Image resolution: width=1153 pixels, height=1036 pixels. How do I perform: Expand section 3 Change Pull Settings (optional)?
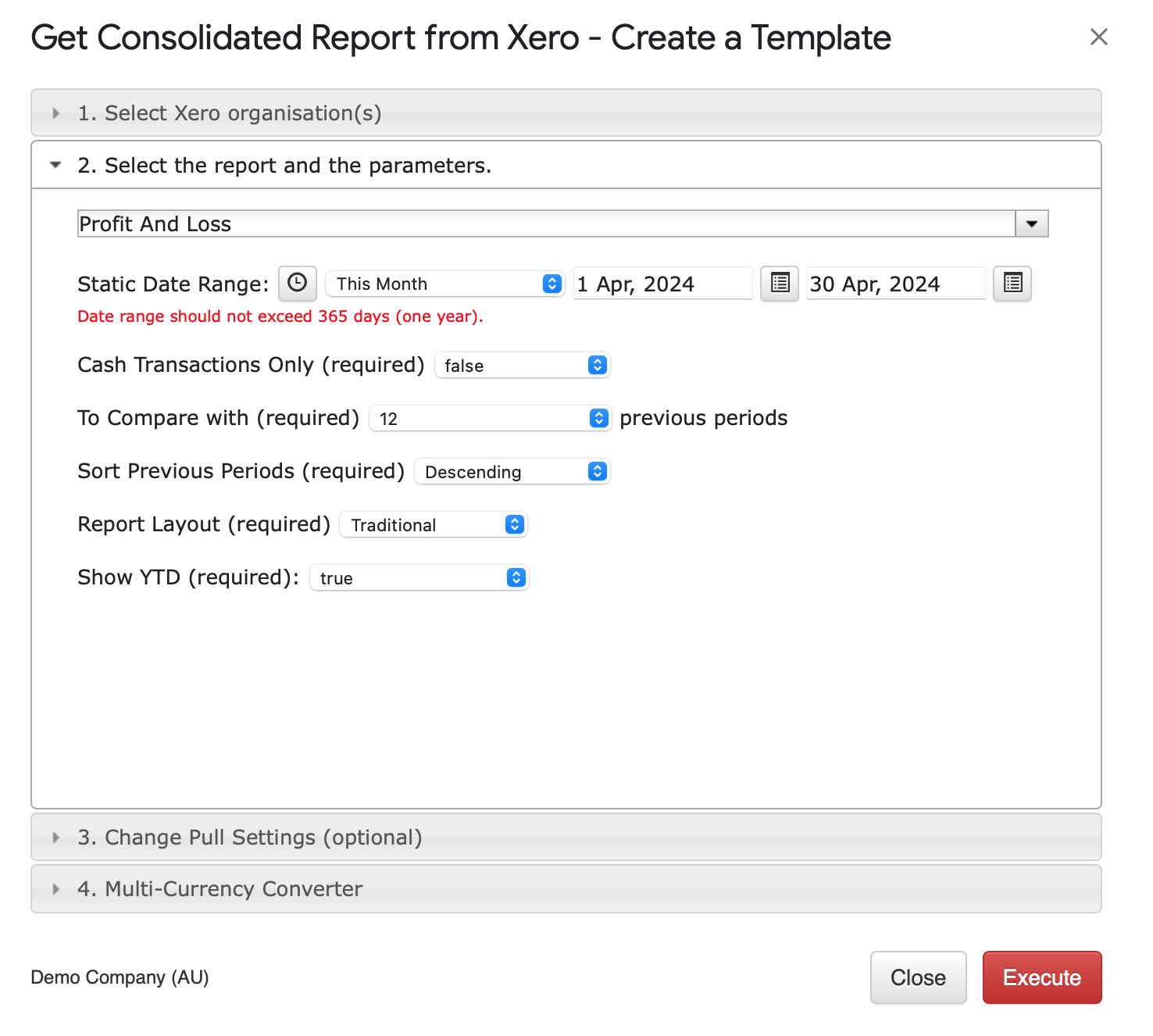566,837
